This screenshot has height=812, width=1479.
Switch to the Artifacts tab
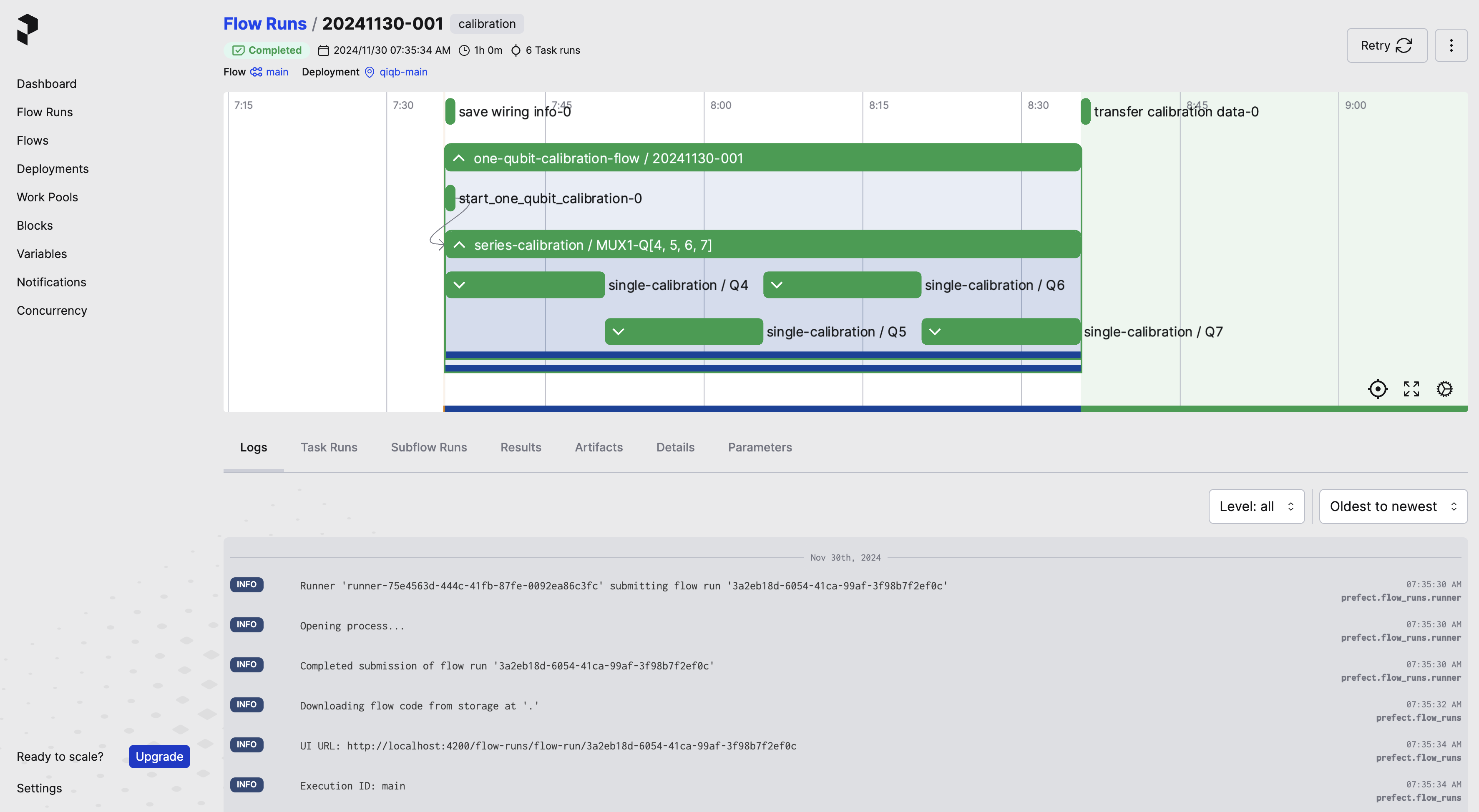pos(598,447)
